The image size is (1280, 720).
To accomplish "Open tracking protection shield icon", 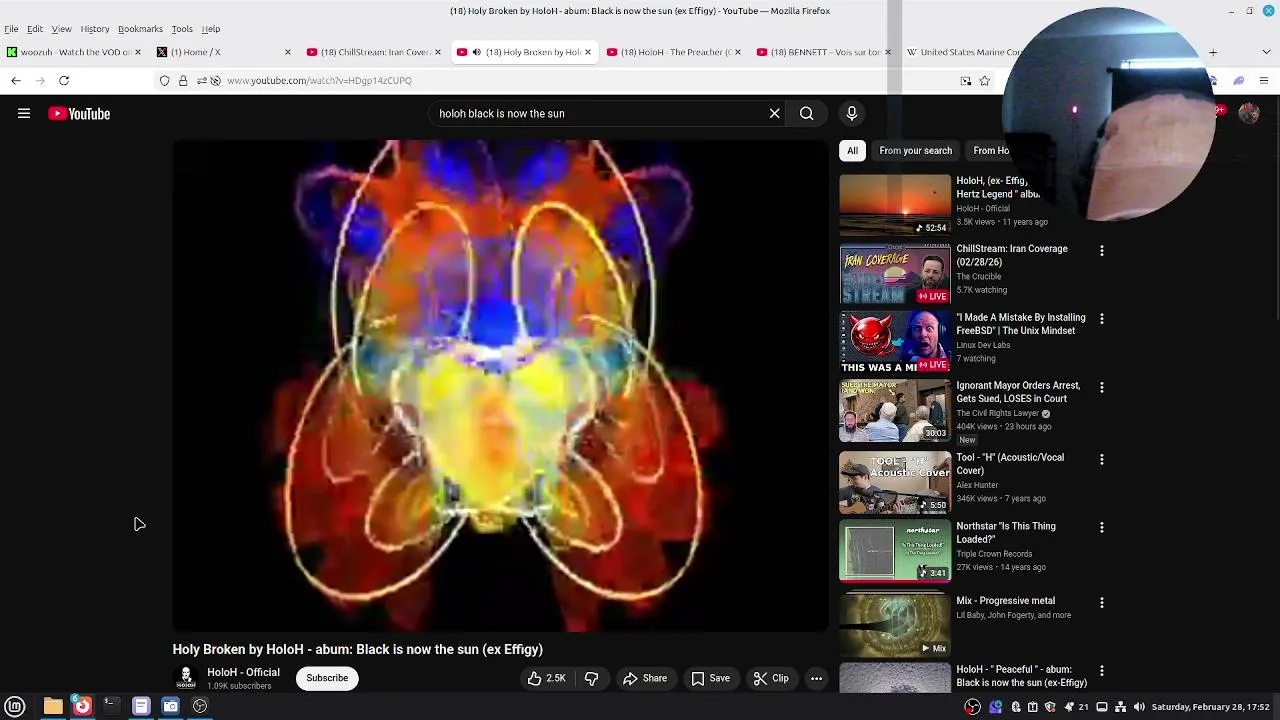I will (165, 80).
